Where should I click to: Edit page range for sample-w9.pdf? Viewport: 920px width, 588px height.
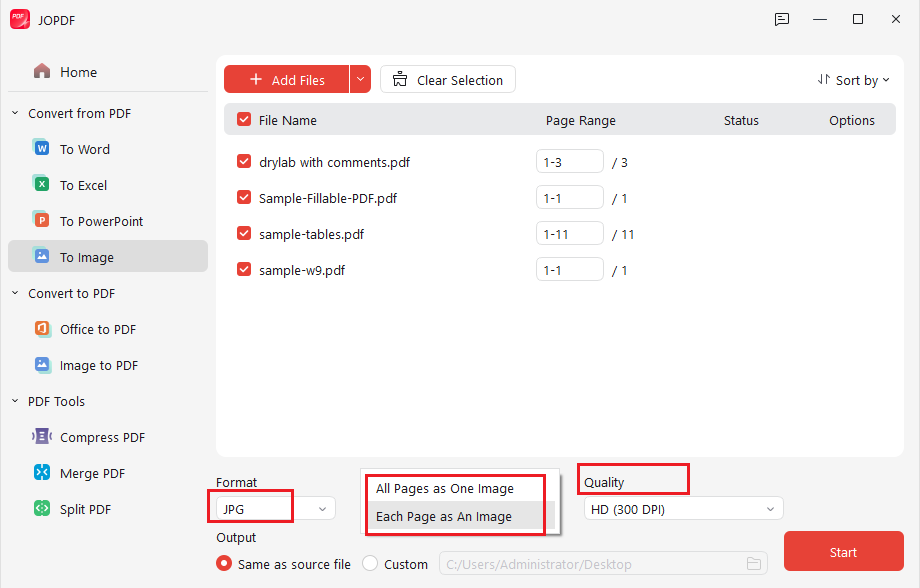click(569, 269)
